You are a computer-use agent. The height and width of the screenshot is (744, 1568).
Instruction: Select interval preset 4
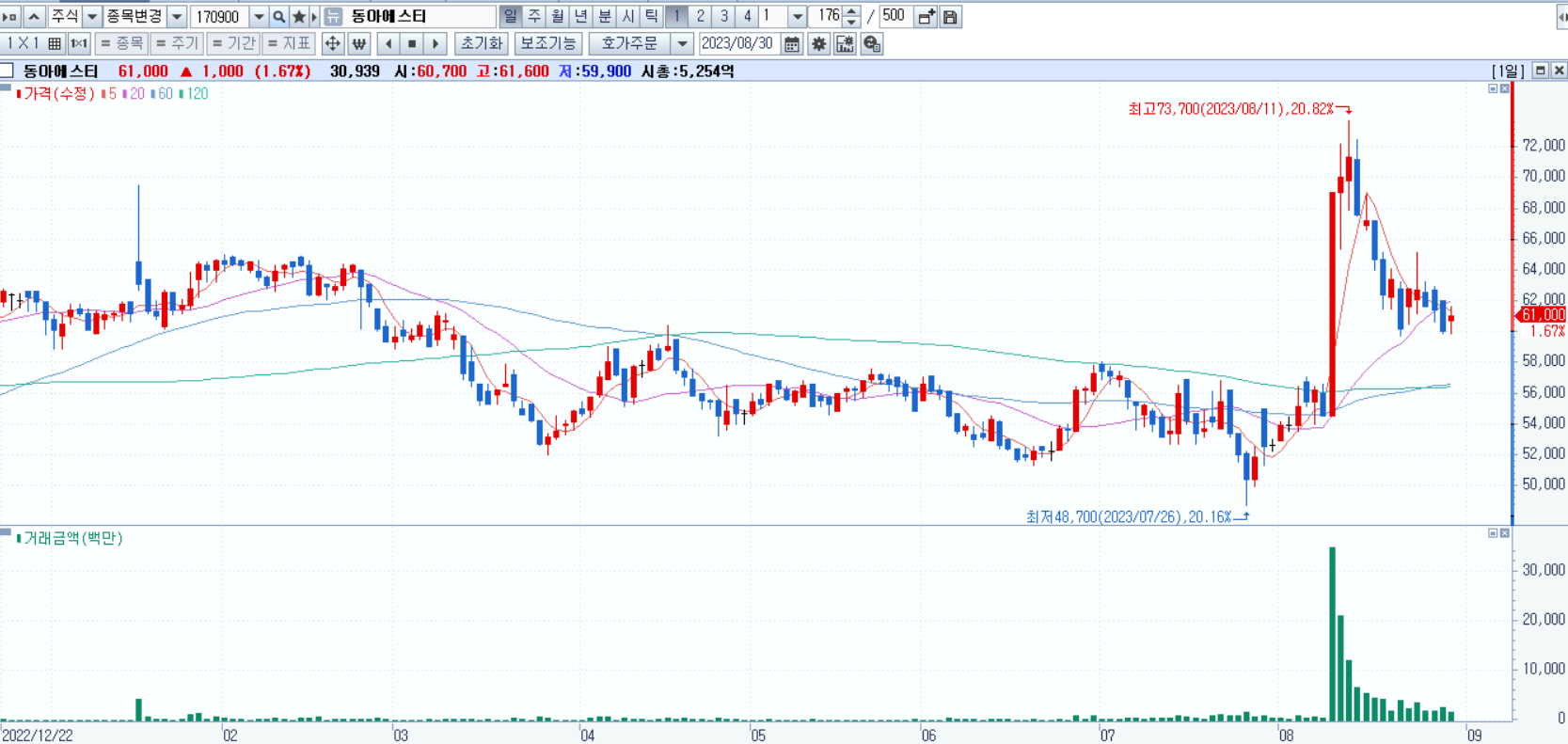(x=747, y=17)
